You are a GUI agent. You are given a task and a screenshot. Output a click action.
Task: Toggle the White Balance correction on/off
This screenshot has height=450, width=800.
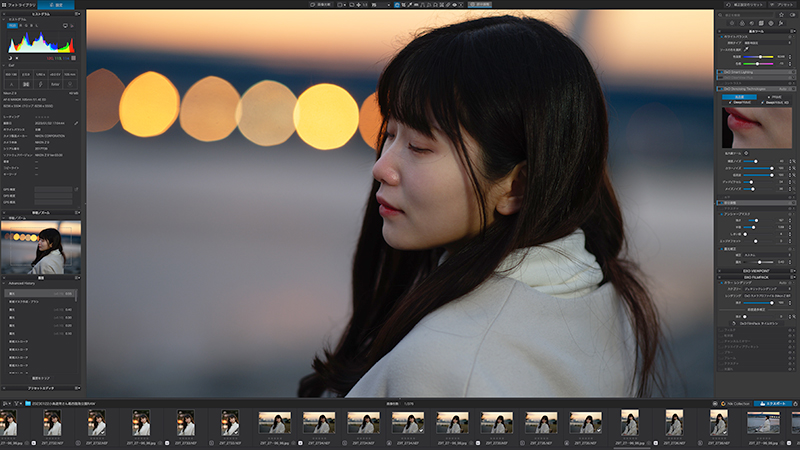[722, 37]
